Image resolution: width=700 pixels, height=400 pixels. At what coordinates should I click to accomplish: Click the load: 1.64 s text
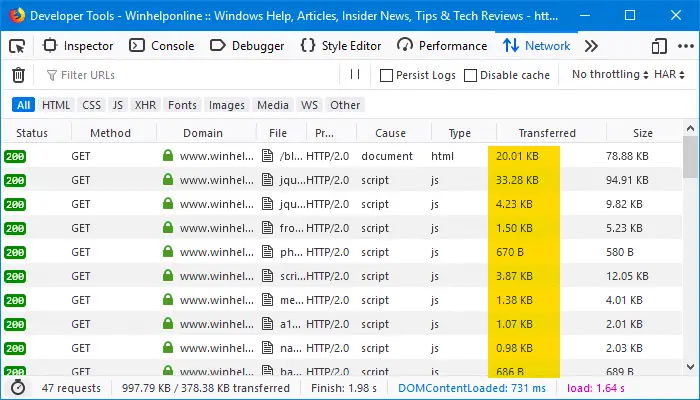pos(596,388)
